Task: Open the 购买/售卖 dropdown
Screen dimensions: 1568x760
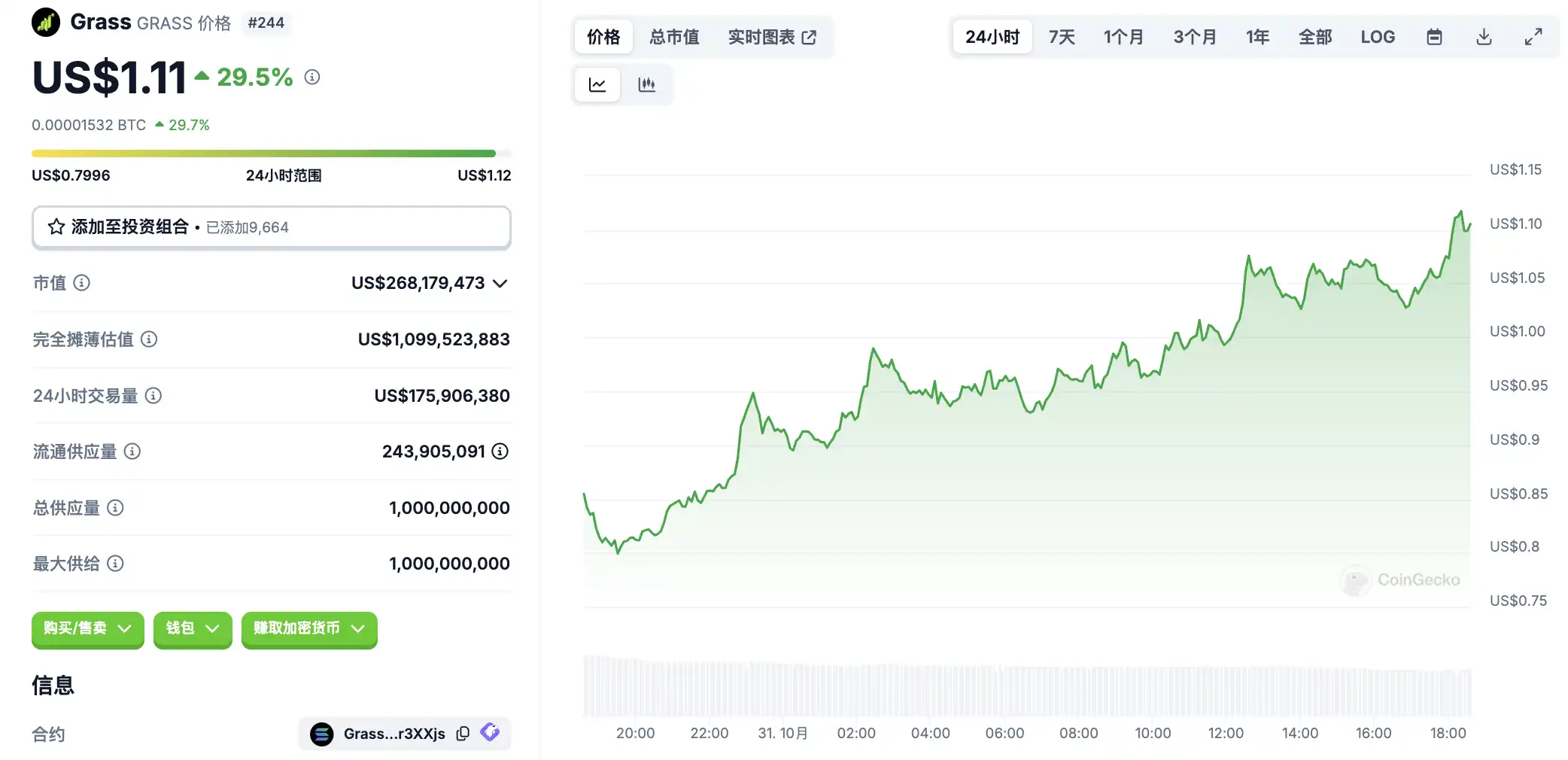Action: click(x=88, y=628)
